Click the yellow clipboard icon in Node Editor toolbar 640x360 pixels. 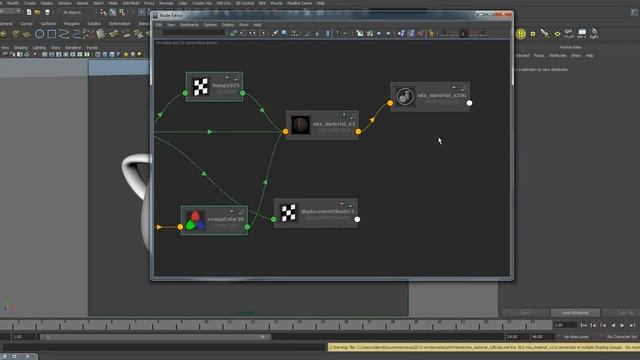tap(431, 33)
